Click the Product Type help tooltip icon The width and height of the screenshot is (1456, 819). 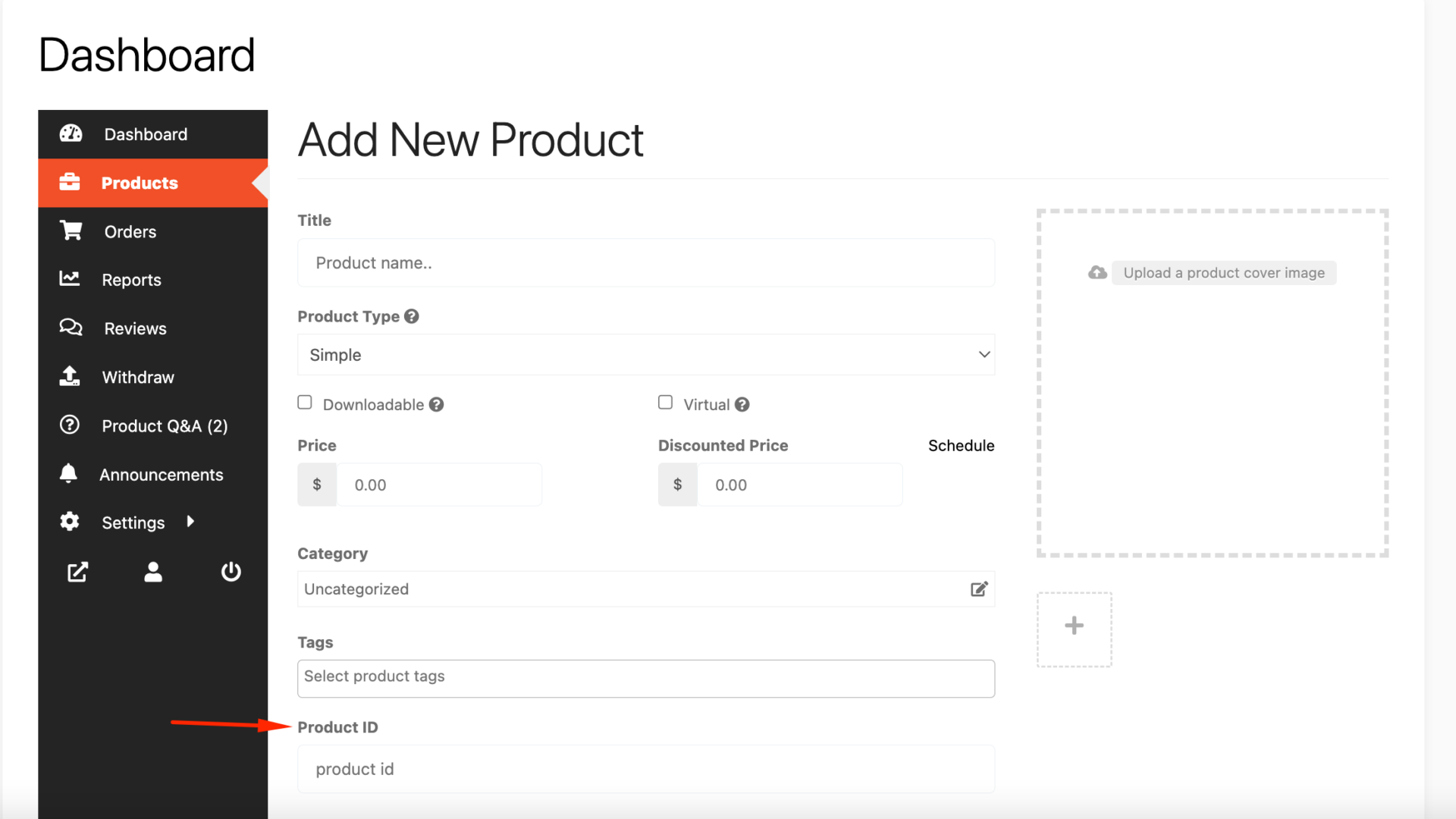pos(412,316)
